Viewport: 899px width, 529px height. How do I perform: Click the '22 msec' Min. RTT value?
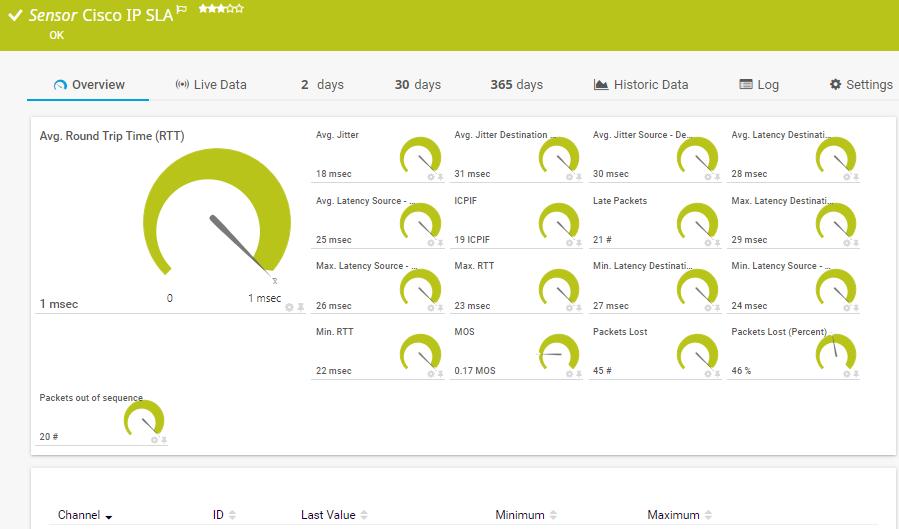coord(334,371)
